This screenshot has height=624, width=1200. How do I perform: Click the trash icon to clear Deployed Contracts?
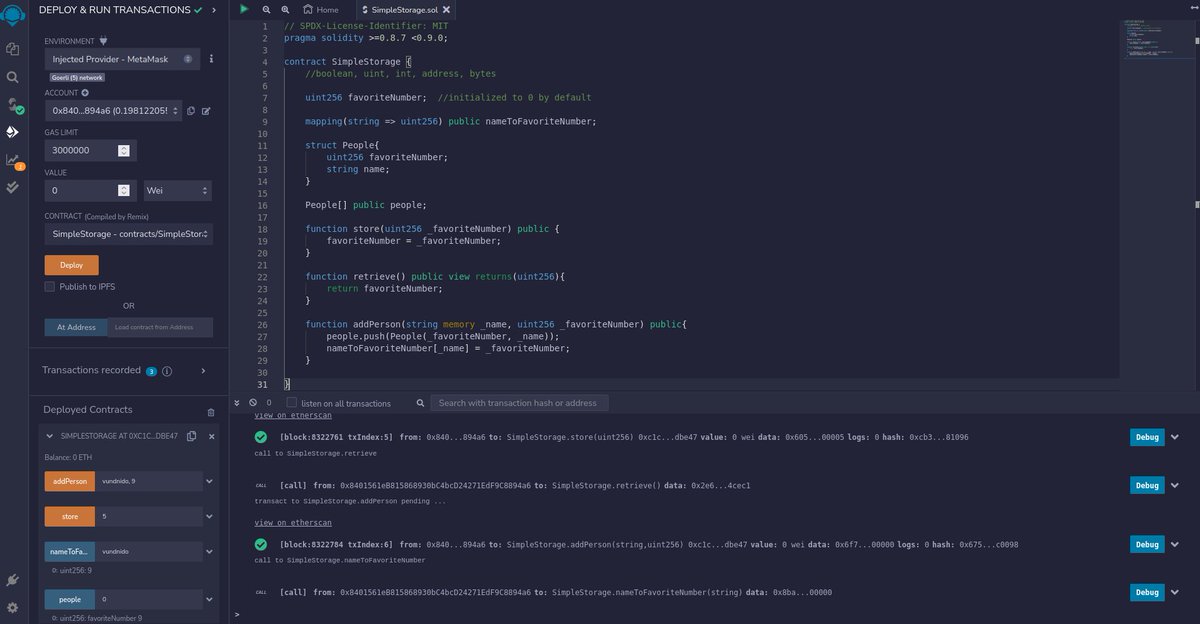coord(210,411)
